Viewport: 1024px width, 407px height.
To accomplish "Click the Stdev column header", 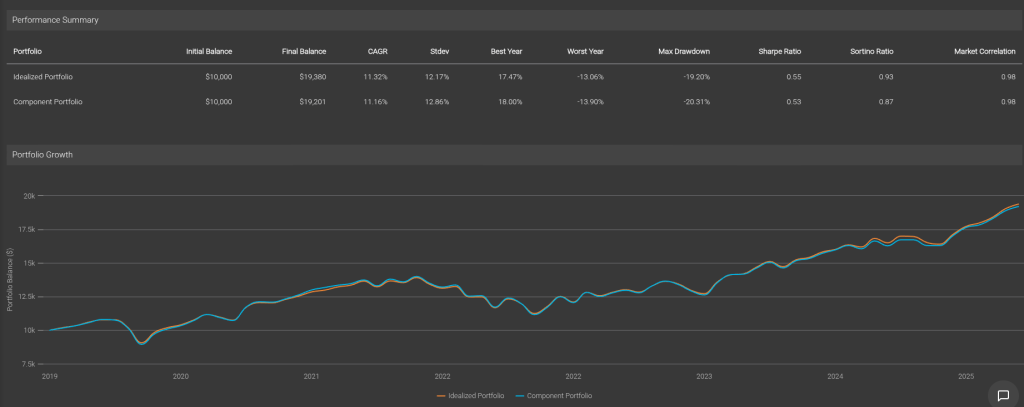I will point(439,51).
